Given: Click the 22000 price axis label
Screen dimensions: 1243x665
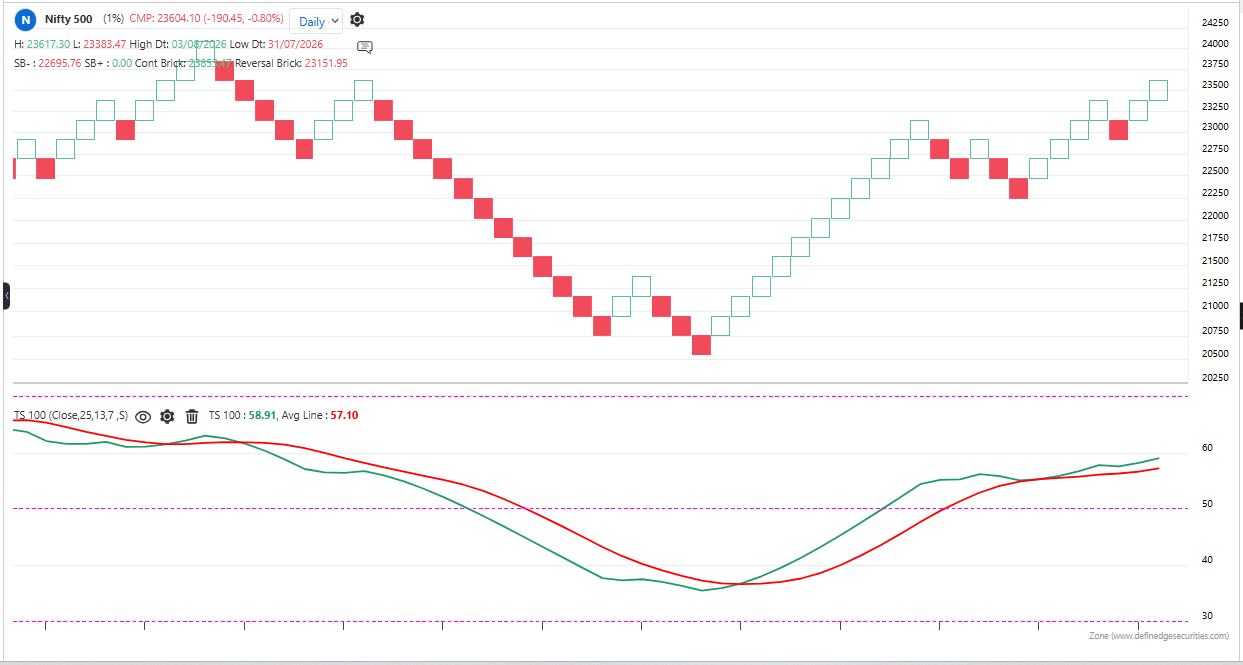Looking at the screenshot, I should tap(1215, 215).
